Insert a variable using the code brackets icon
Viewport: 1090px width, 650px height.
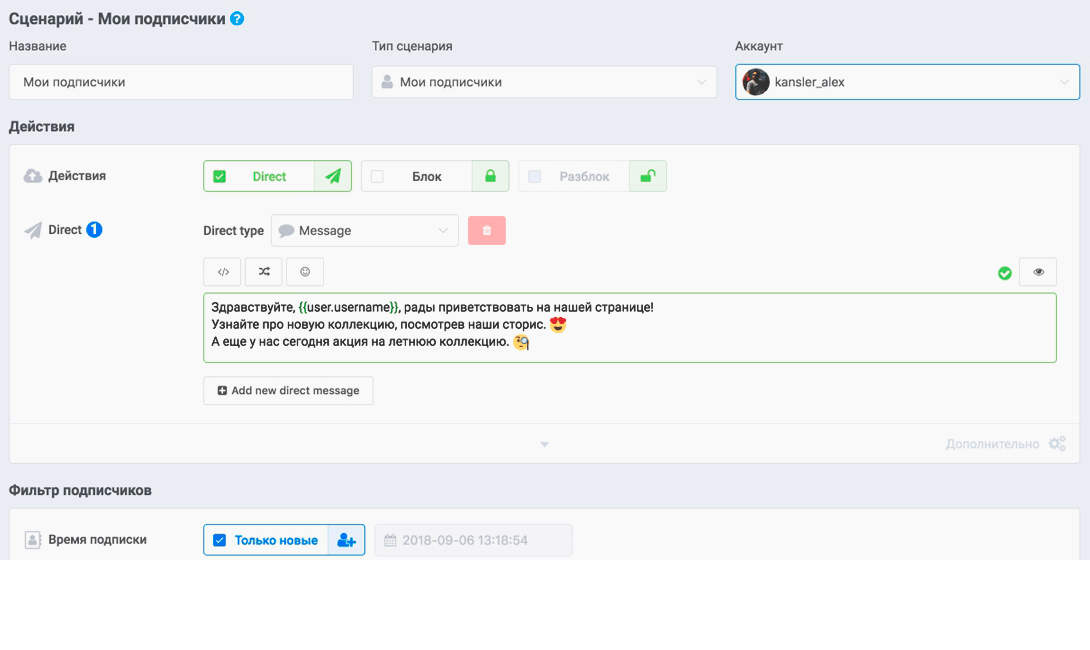(222, 272)
